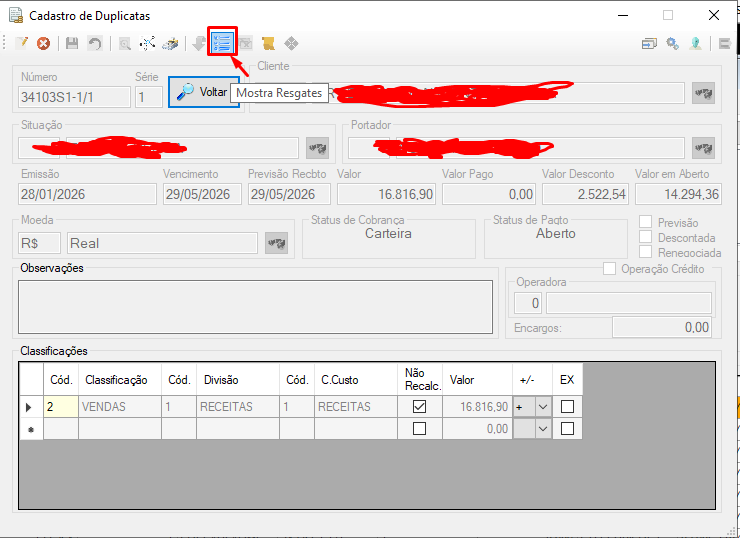Screen dimensions: 740x538
Task: Uncheck Não Recalc. on the VENDAS row
Action: click(x=419, y=406)
